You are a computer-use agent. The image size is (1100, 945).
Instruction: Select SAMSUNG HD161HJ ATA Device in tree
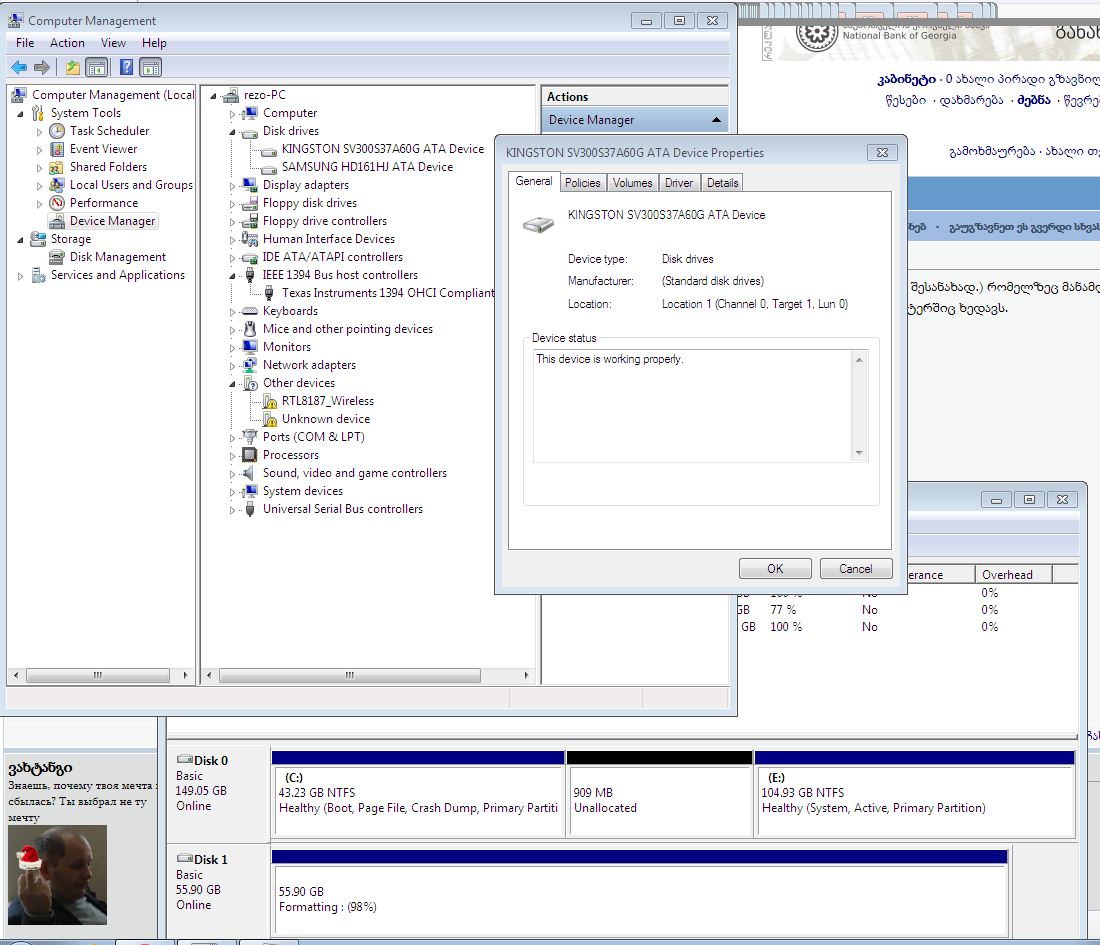[366, 167]
